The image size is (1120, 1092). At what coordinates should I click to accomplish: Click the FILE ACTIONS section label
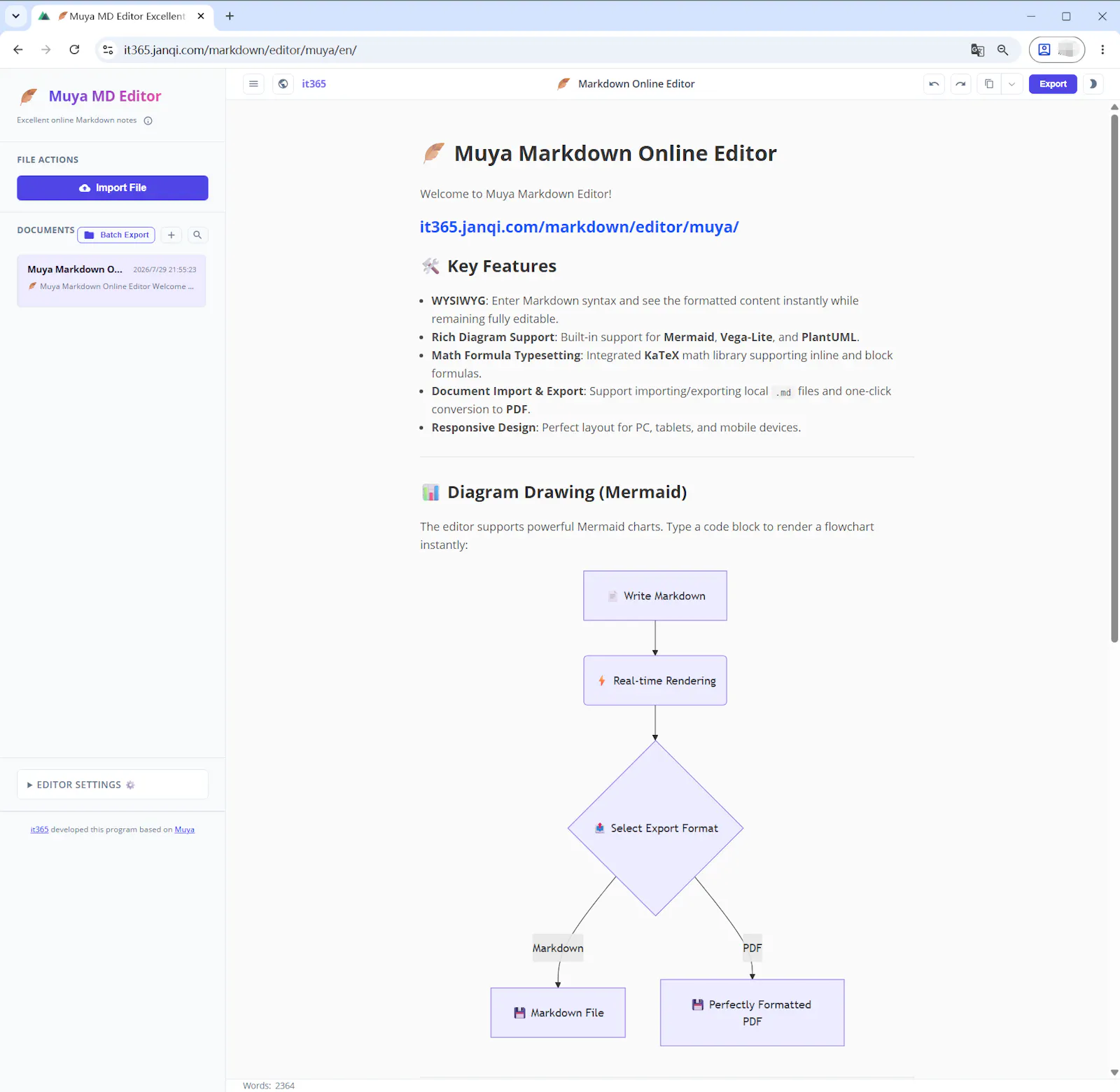pos(48,160)
